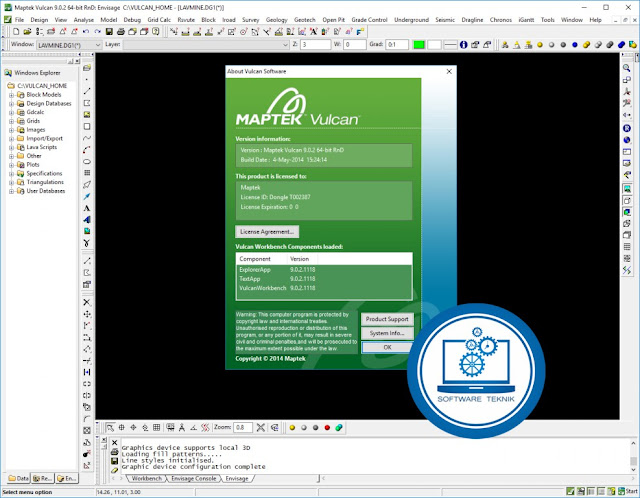
Task: Click the Open folder icon in the toolbar
Action: [27, 31]
